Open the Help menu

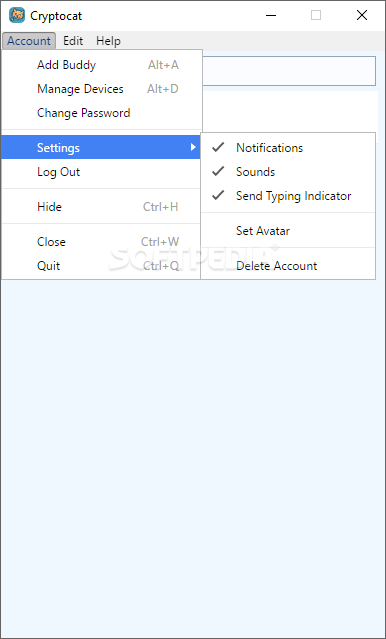click(x=108, y=41)
